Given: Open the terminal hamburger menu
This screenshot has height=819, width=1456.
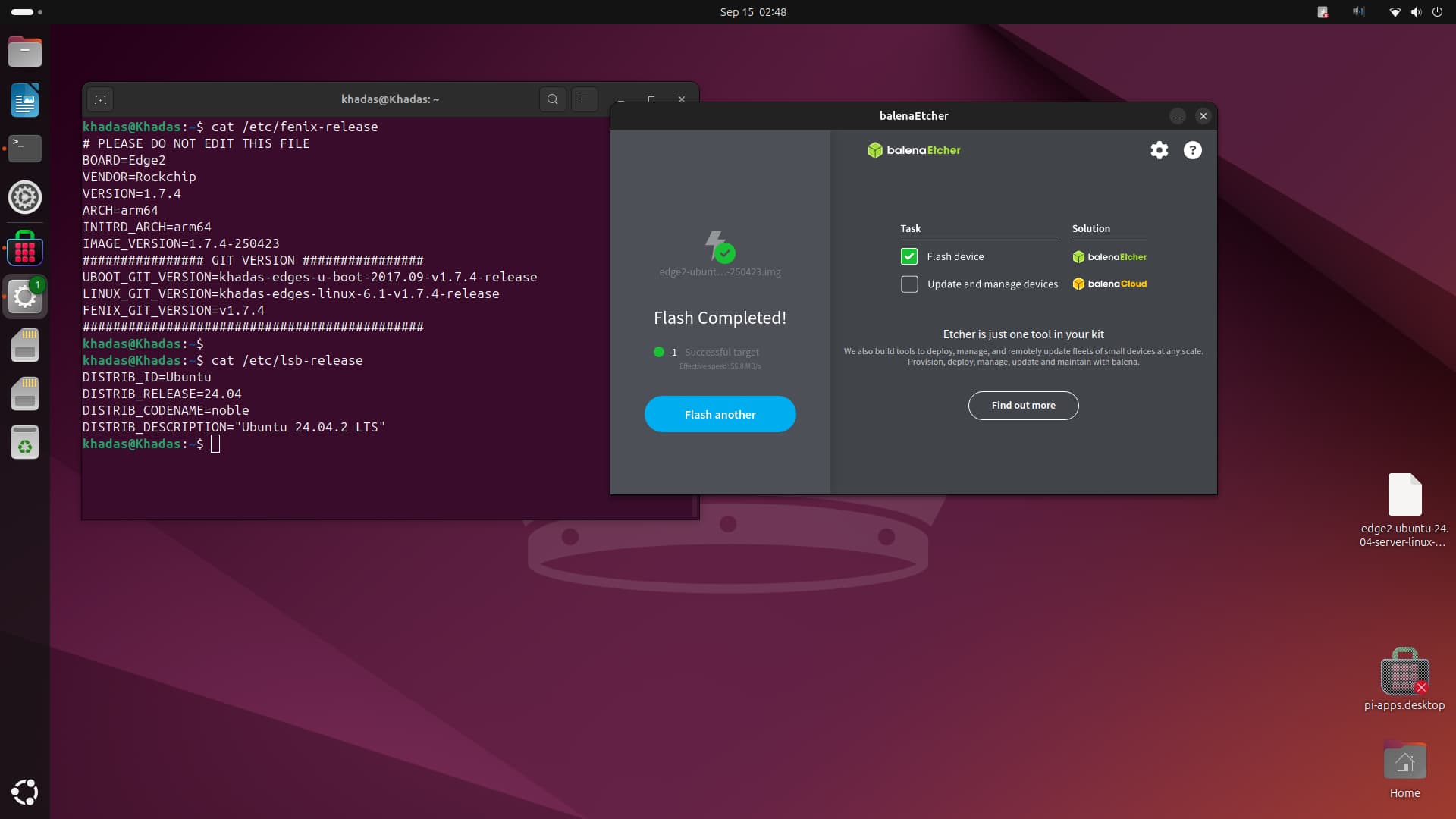Looking at the screenshot, I should 584,99.
